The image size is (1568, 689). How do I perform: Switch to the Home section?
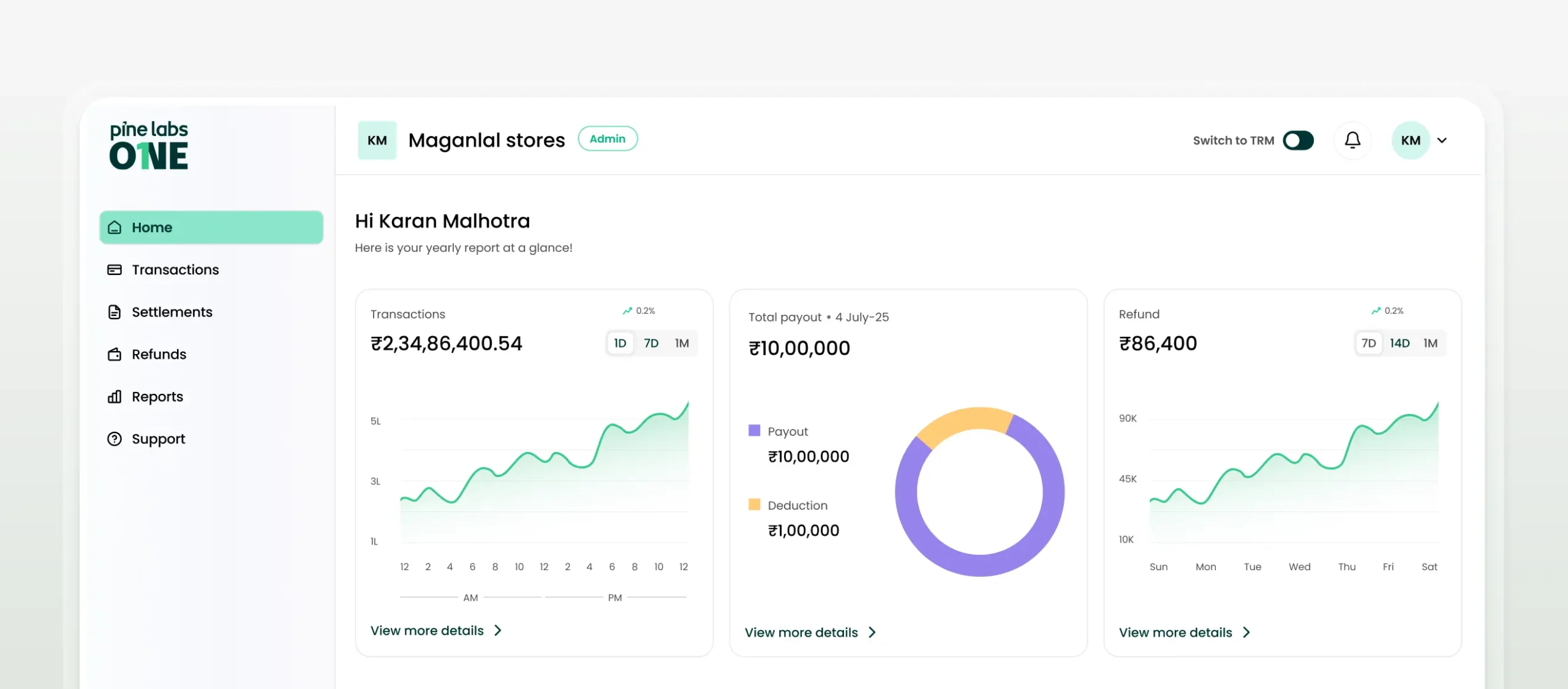click(151, 227)
